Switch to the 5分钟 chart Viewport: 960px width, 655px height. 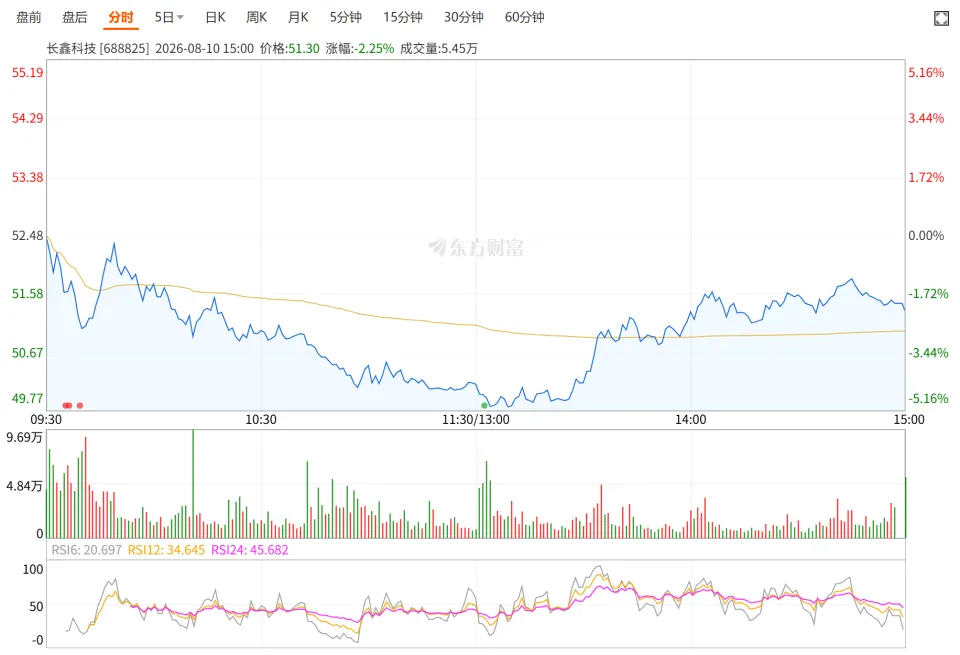(345, 17)
